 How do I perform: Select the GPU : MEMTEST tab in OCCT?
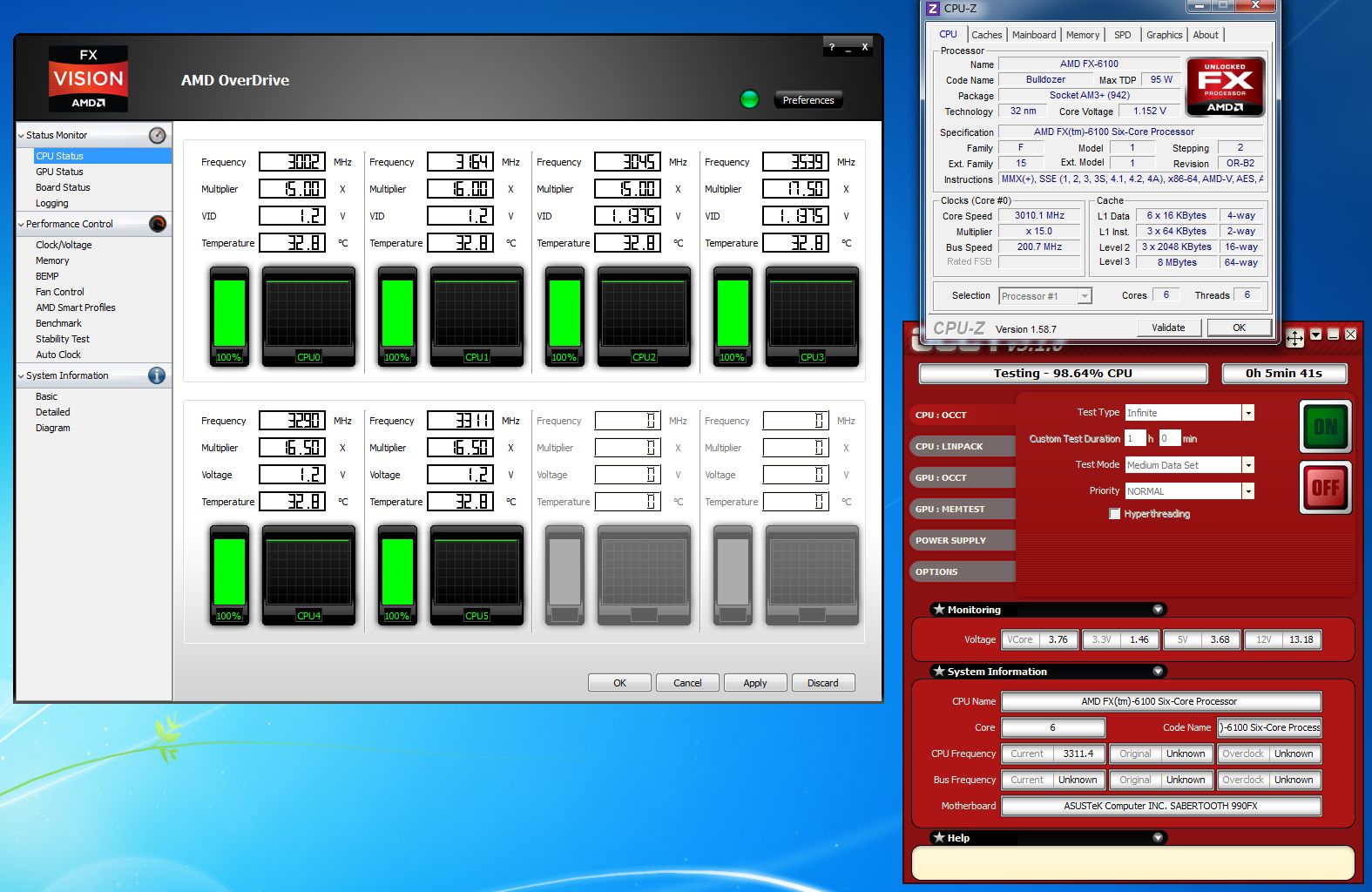tap(963, 509)
